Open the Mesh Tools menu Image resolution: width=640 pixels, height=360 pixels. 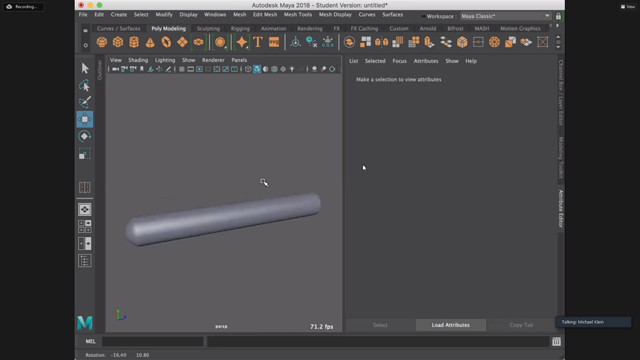pyautogui.click(x=298, y=15)
